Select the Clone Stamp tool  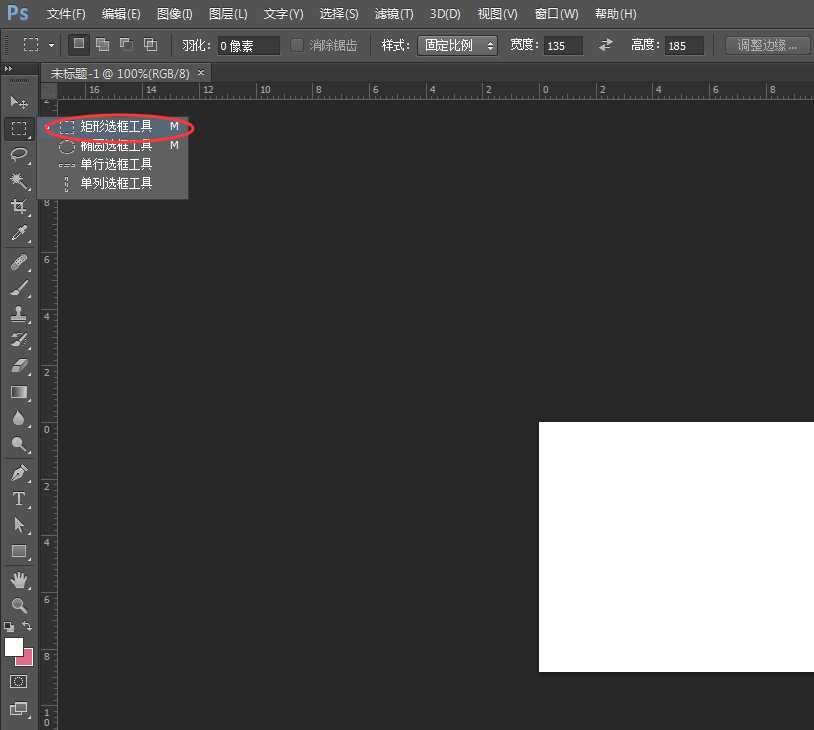click(x=18, y=313)
